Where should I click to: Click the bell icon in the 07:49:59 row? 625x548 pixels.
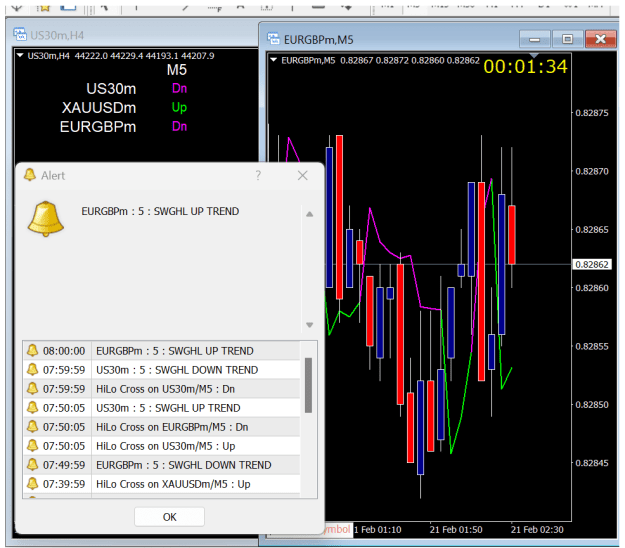point(32,464)
